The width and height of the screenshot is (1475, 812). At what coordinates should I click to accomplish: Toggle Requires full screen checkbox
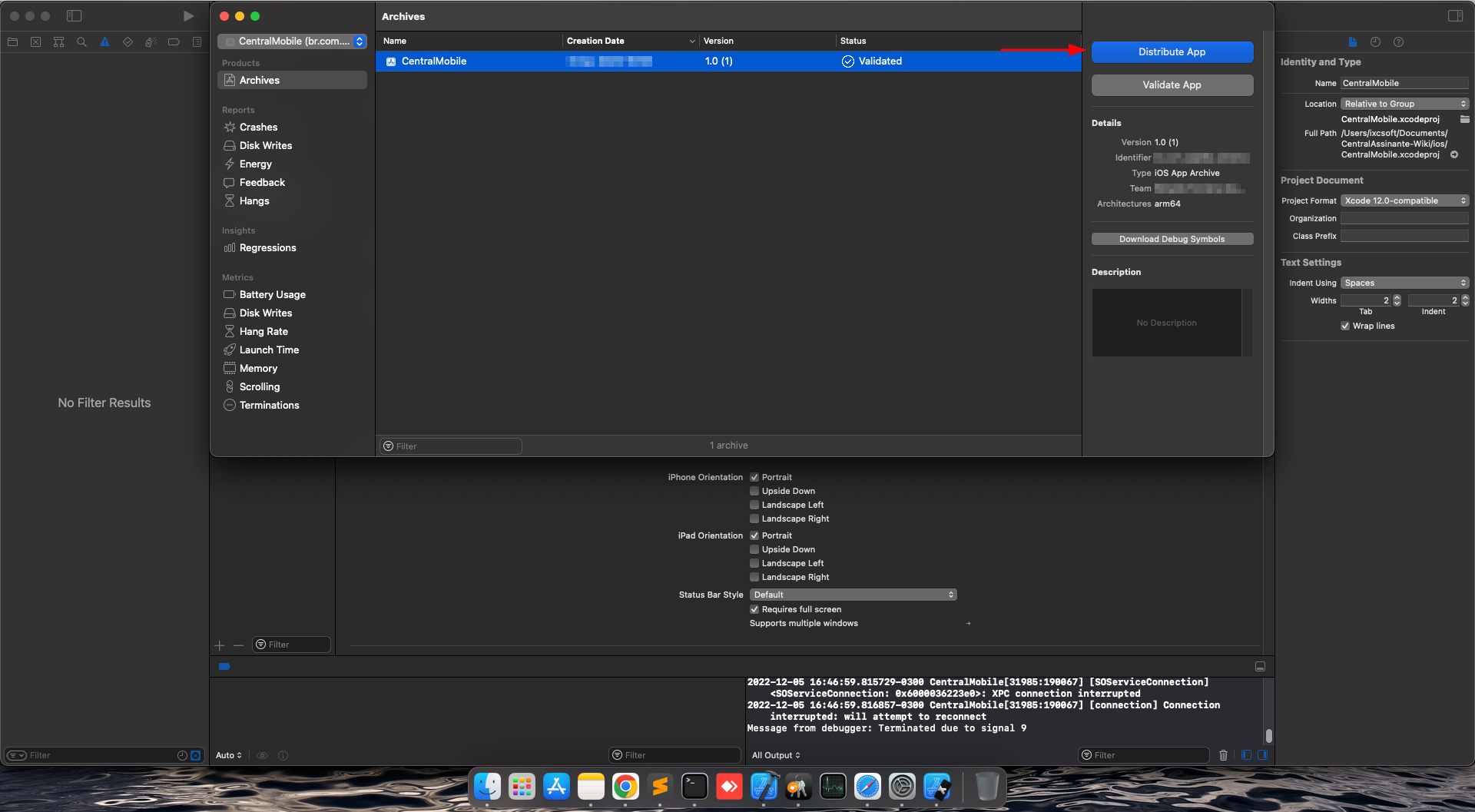[x=754, y=609]
